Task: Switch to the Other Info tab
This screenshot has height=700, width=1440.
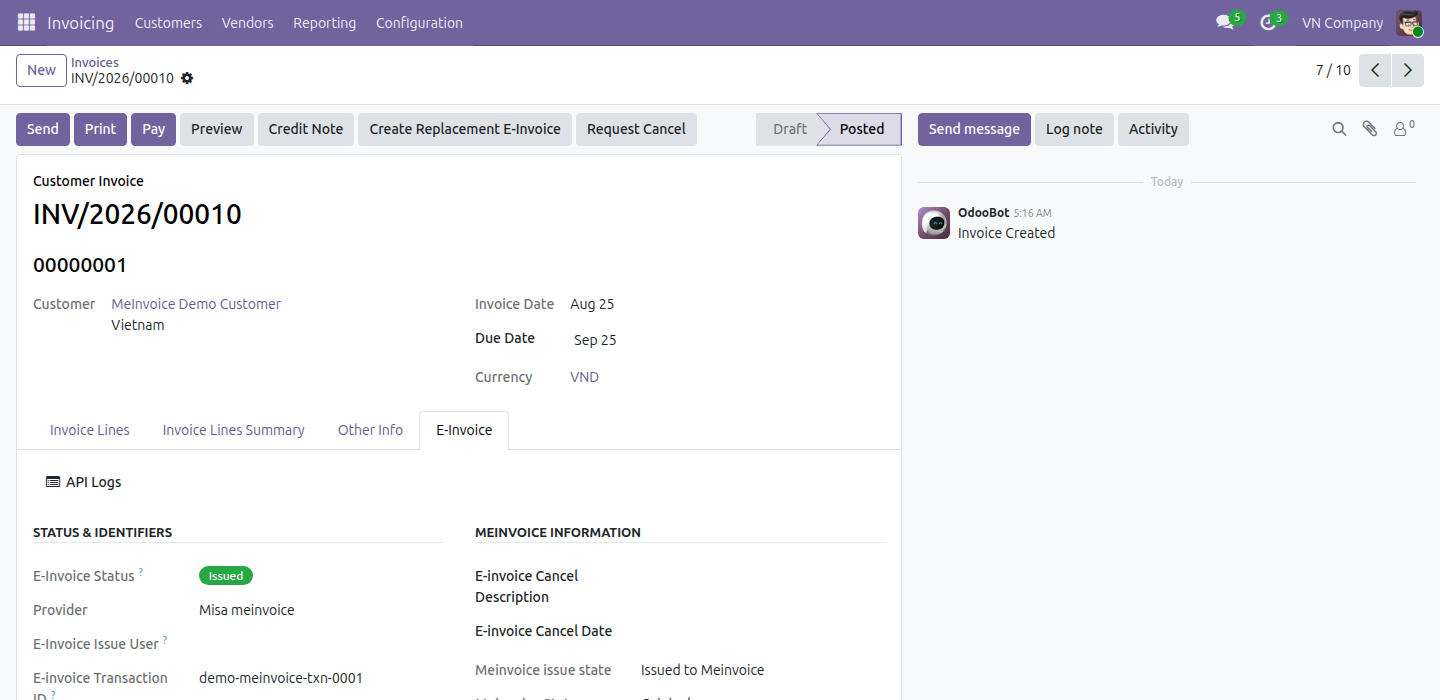Action: [x=370, y=430]
